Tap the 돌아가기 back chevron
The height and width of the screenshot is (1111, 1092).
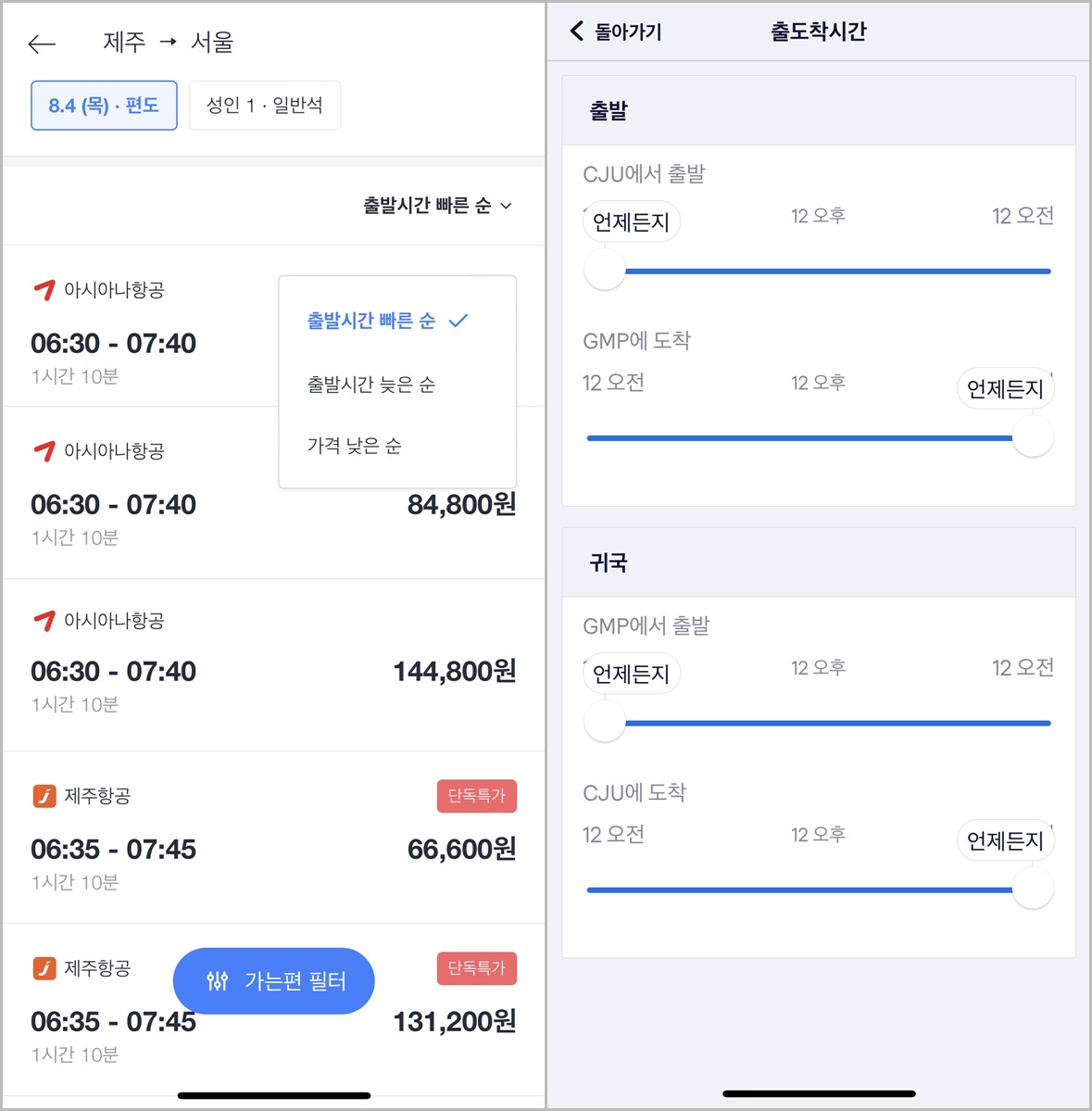click(x=577, y=31)
